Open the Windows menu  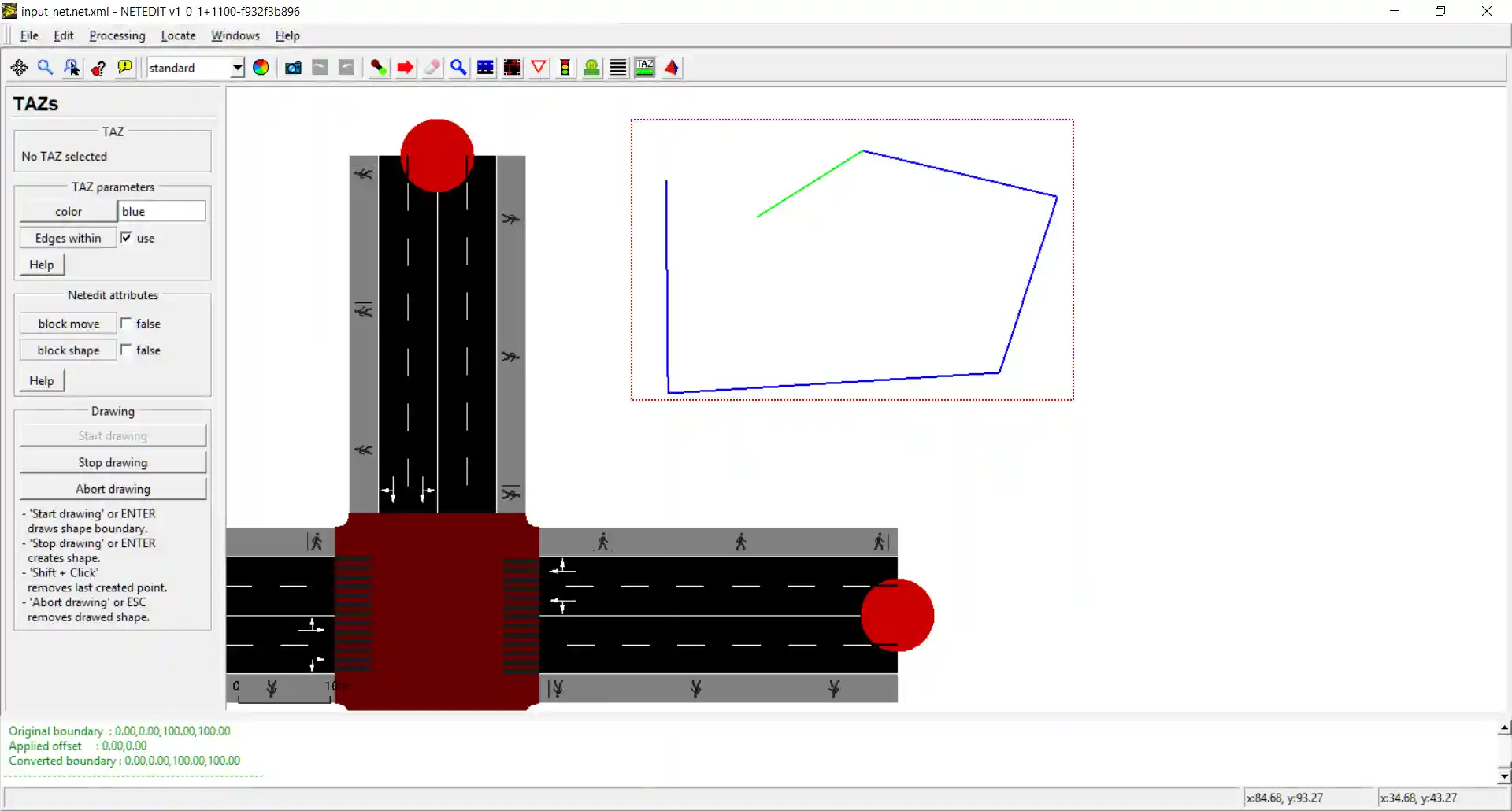click(235, 35)
